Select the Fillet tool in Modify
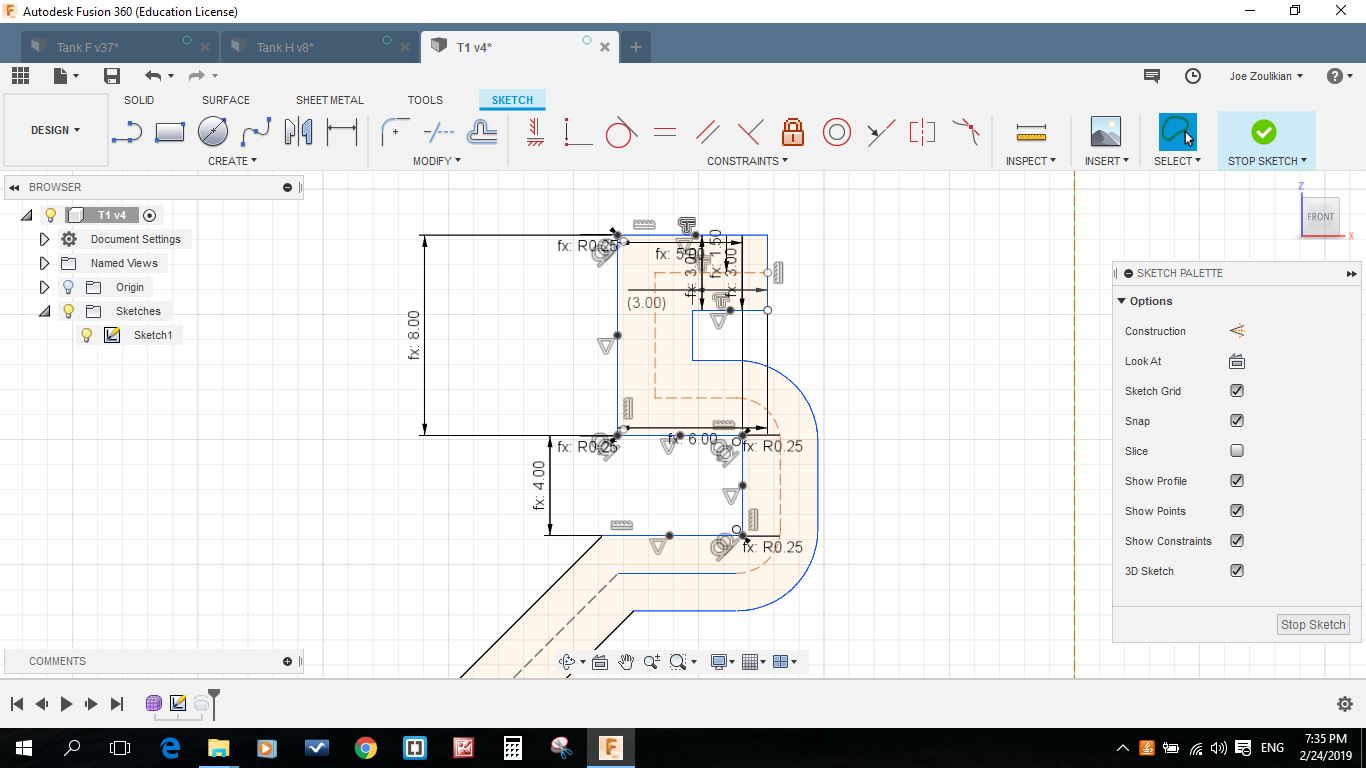Image resolution: width=1366 pixels, height=768 pixels. coord(395,131)
